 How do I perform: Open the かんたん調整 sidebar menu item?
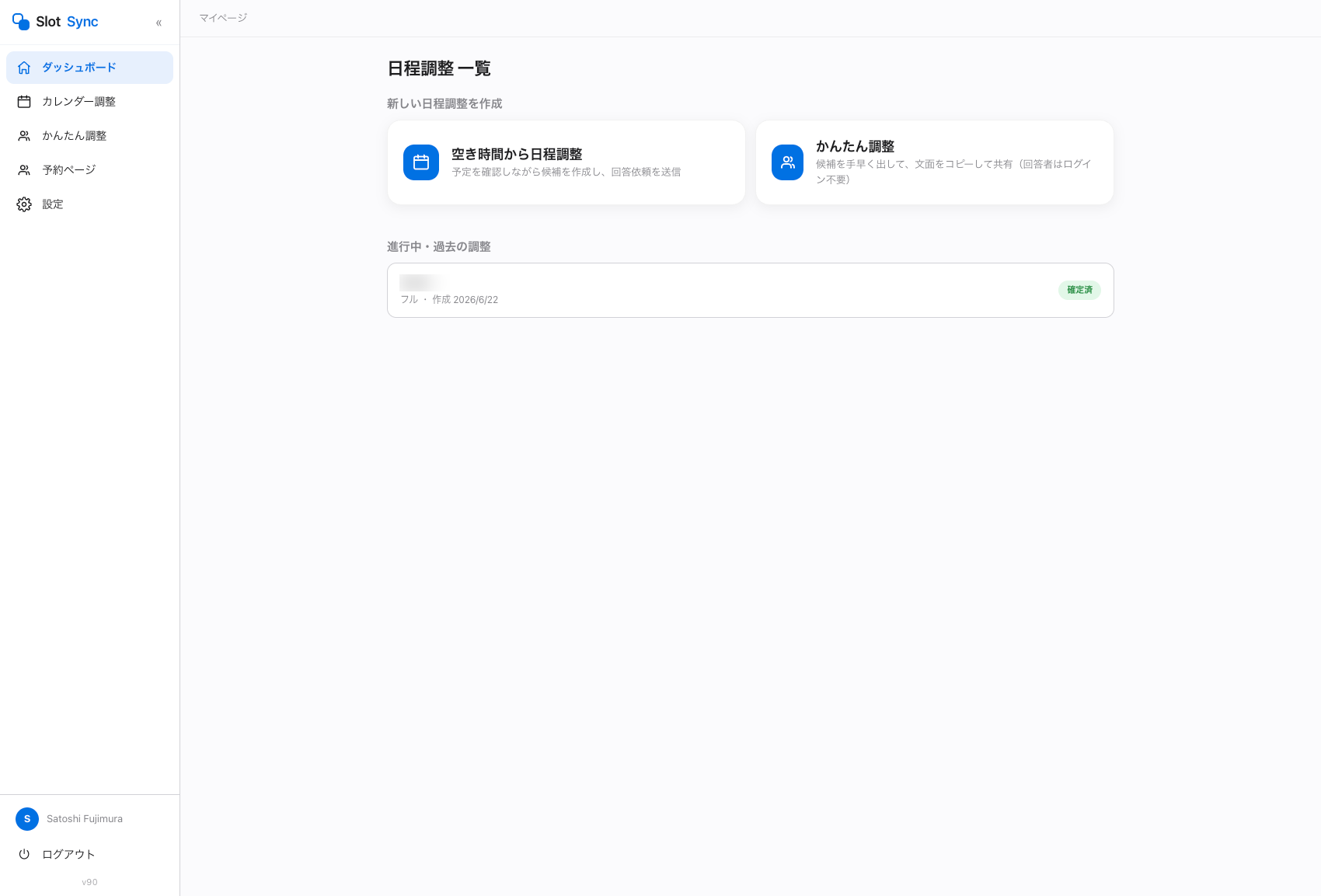89,136
